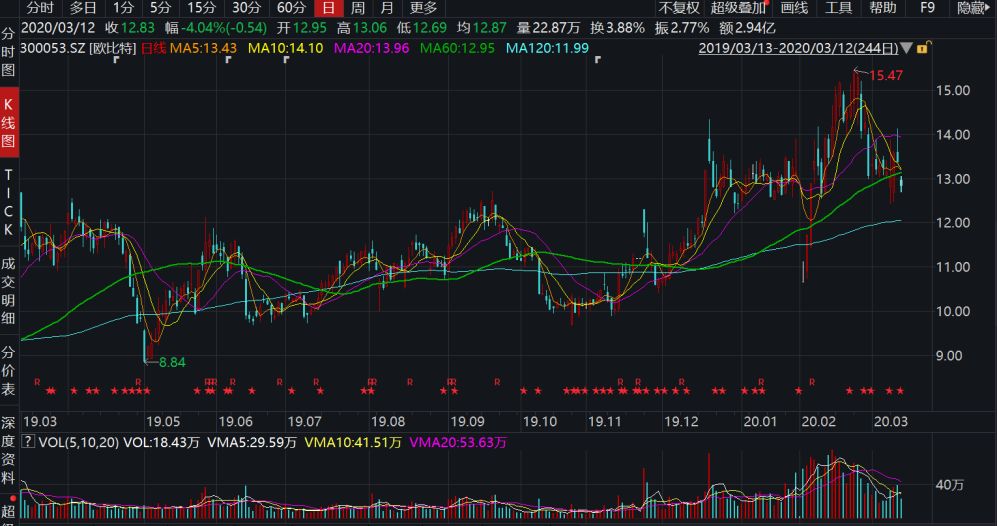The height and width of the screenshot is (526, 997).
Task: Open the 不复权 adjustment dropdown
Action: (679, 8)
